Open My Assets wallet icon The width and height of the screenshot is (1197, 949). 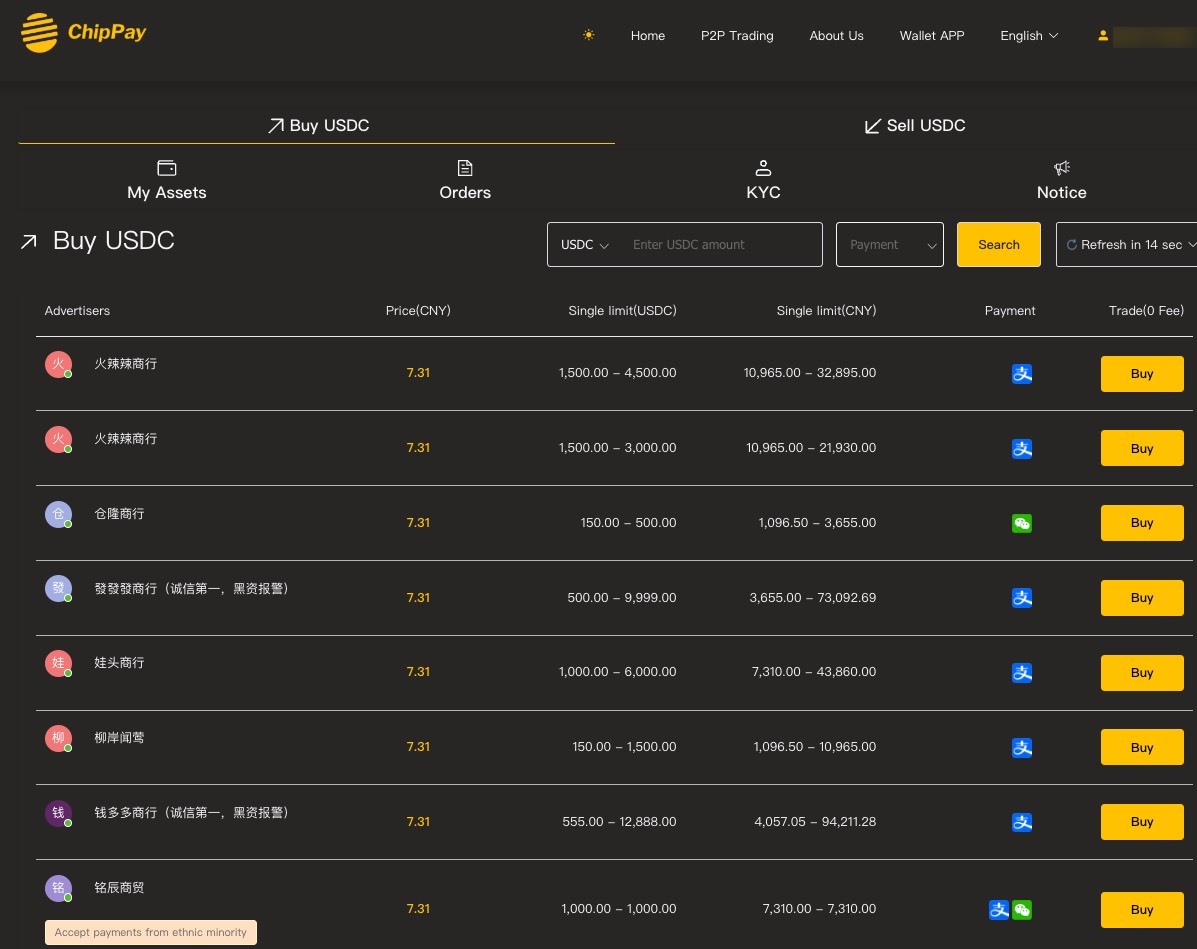(166, 167)
